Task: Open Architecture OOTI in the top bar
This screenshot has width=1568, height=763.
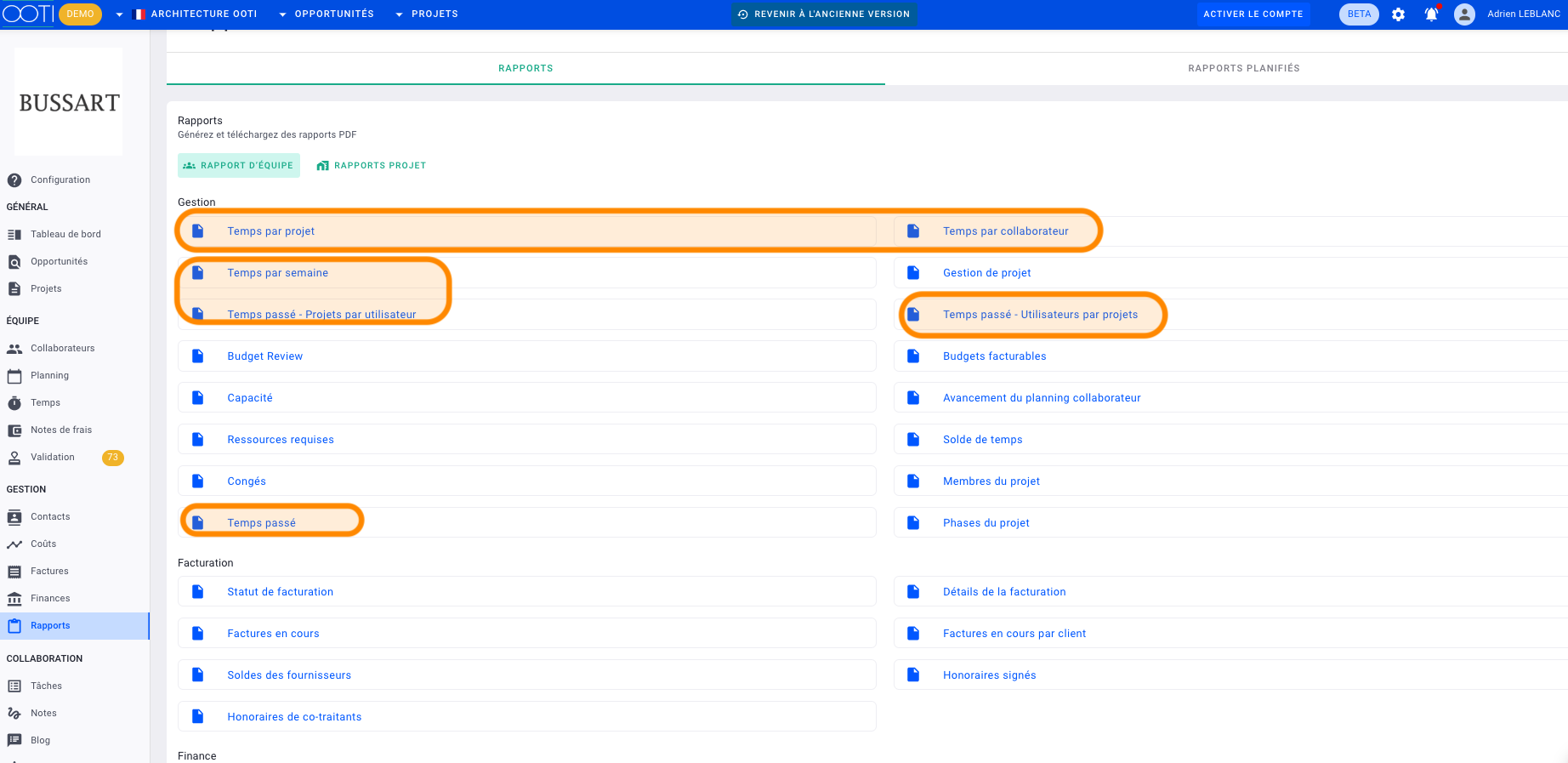Action: [196, 14]
